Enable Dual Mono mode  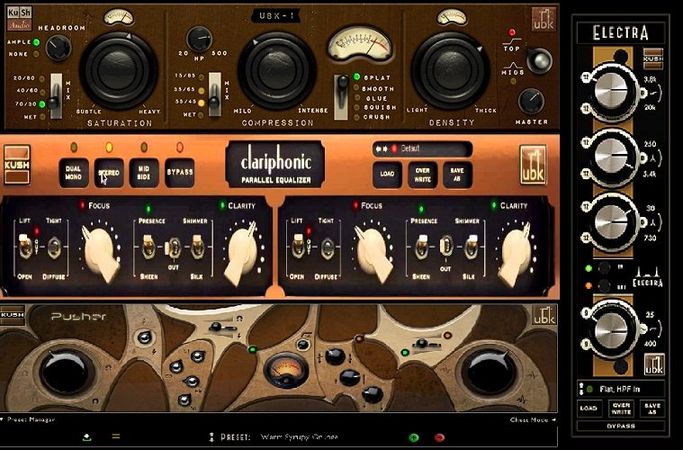click(x=74, y=172)
